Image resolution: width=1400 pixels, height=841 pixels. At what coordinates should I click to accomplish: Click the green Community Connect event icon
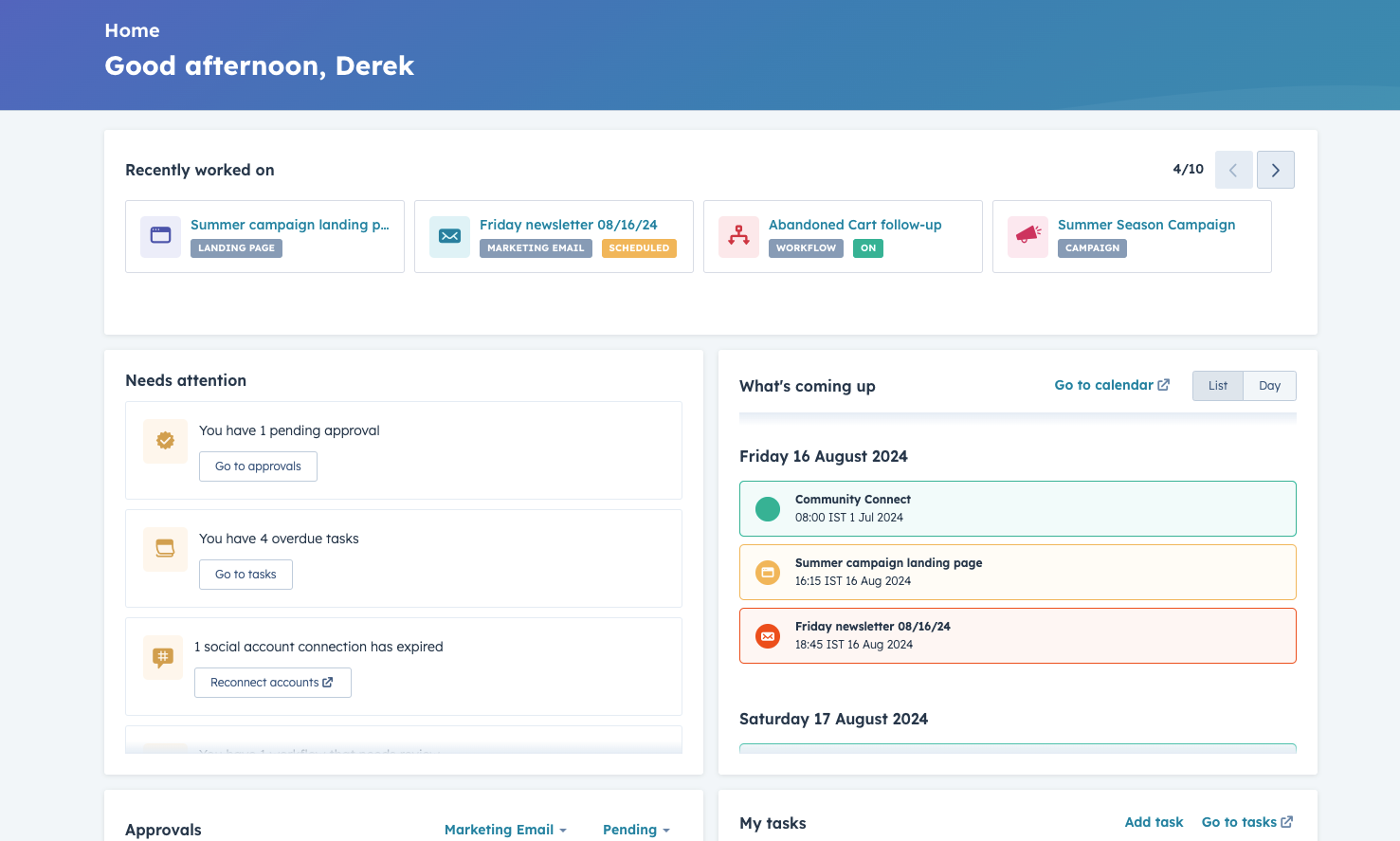[768, 508]
